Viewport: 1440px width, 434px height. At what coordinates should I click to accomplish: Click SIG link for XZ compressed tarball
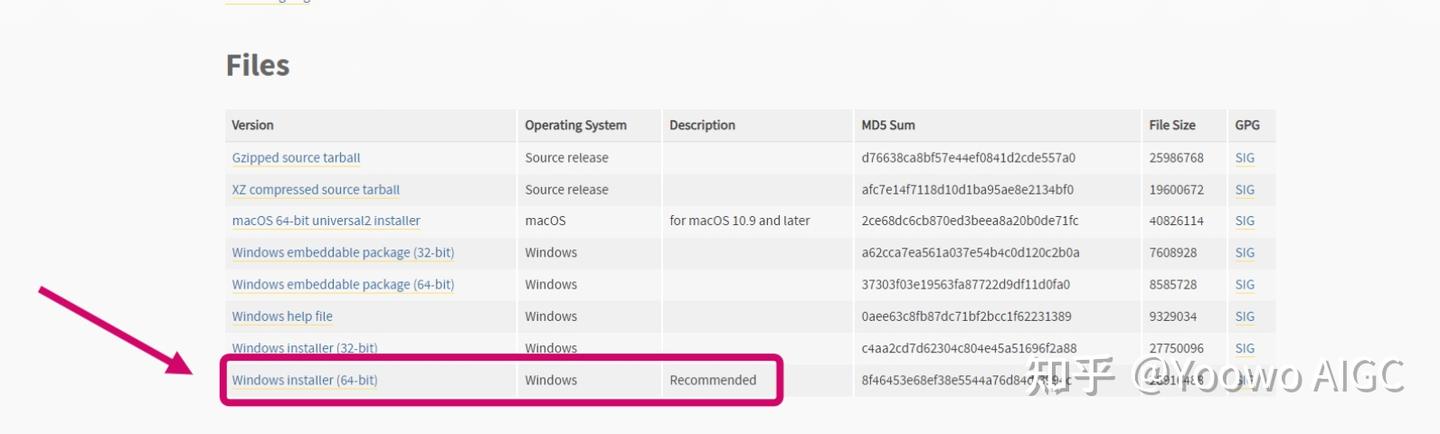click(1244, 190)
